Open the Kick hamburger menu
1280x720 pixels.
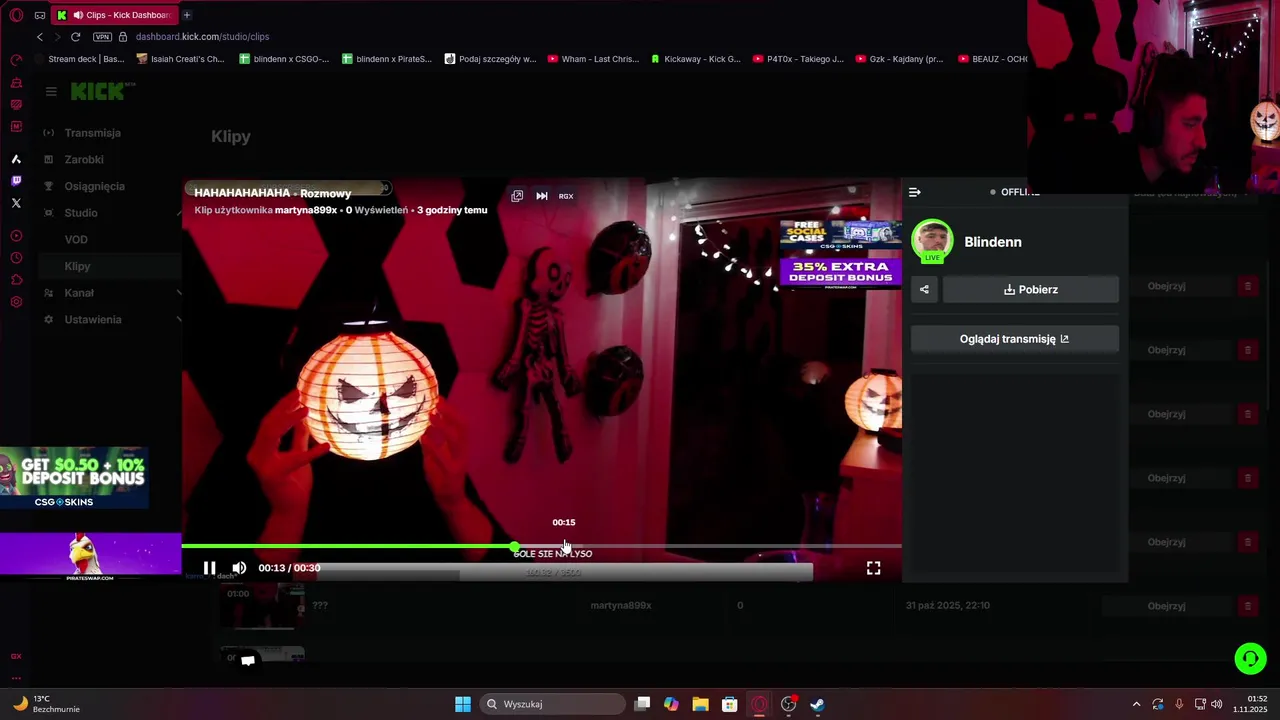tap(51, 91)
